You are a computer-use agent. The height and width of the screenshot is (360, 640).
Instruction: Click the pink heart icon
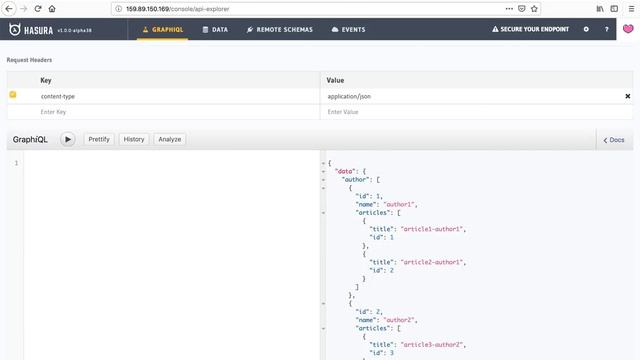pyautogui.click(x=628, y=29)
